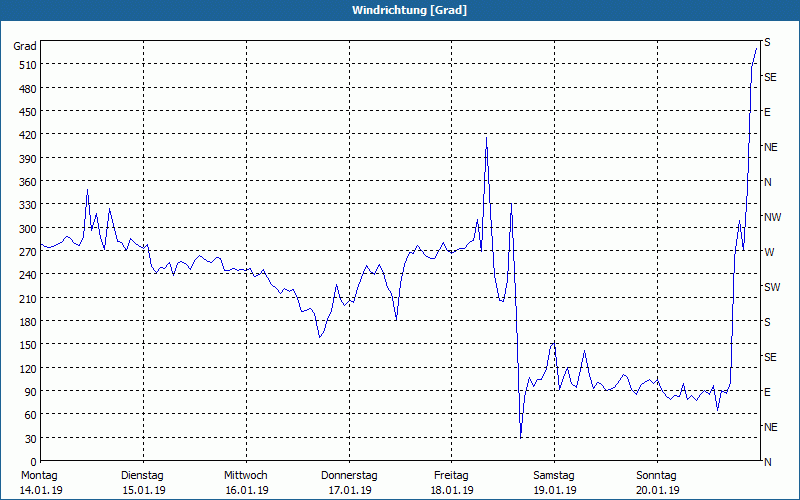Click the Freitag day label
800x500 pixels.
[451, 476]
